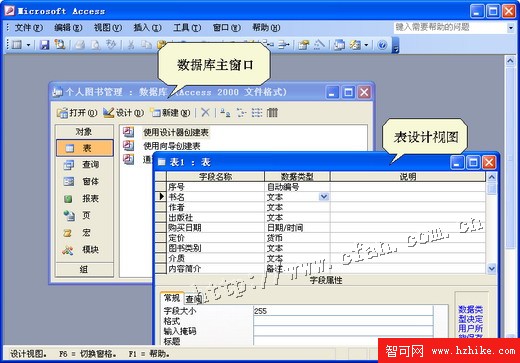
Task: Click 打开(O) button in database window
Action: coord(77,113)
